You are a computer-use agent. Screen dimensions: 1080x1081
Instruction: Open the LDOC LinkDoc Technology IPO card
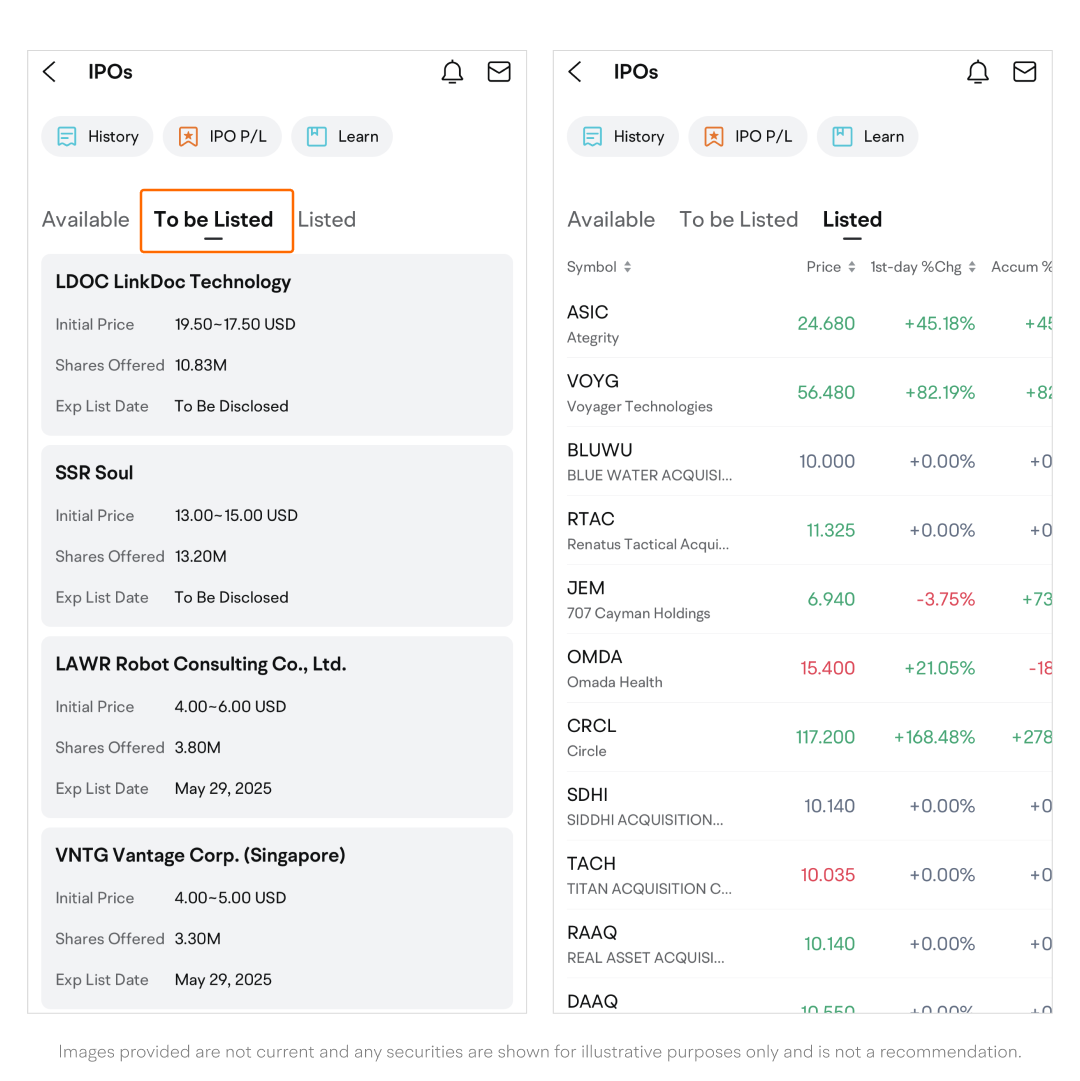277,344
